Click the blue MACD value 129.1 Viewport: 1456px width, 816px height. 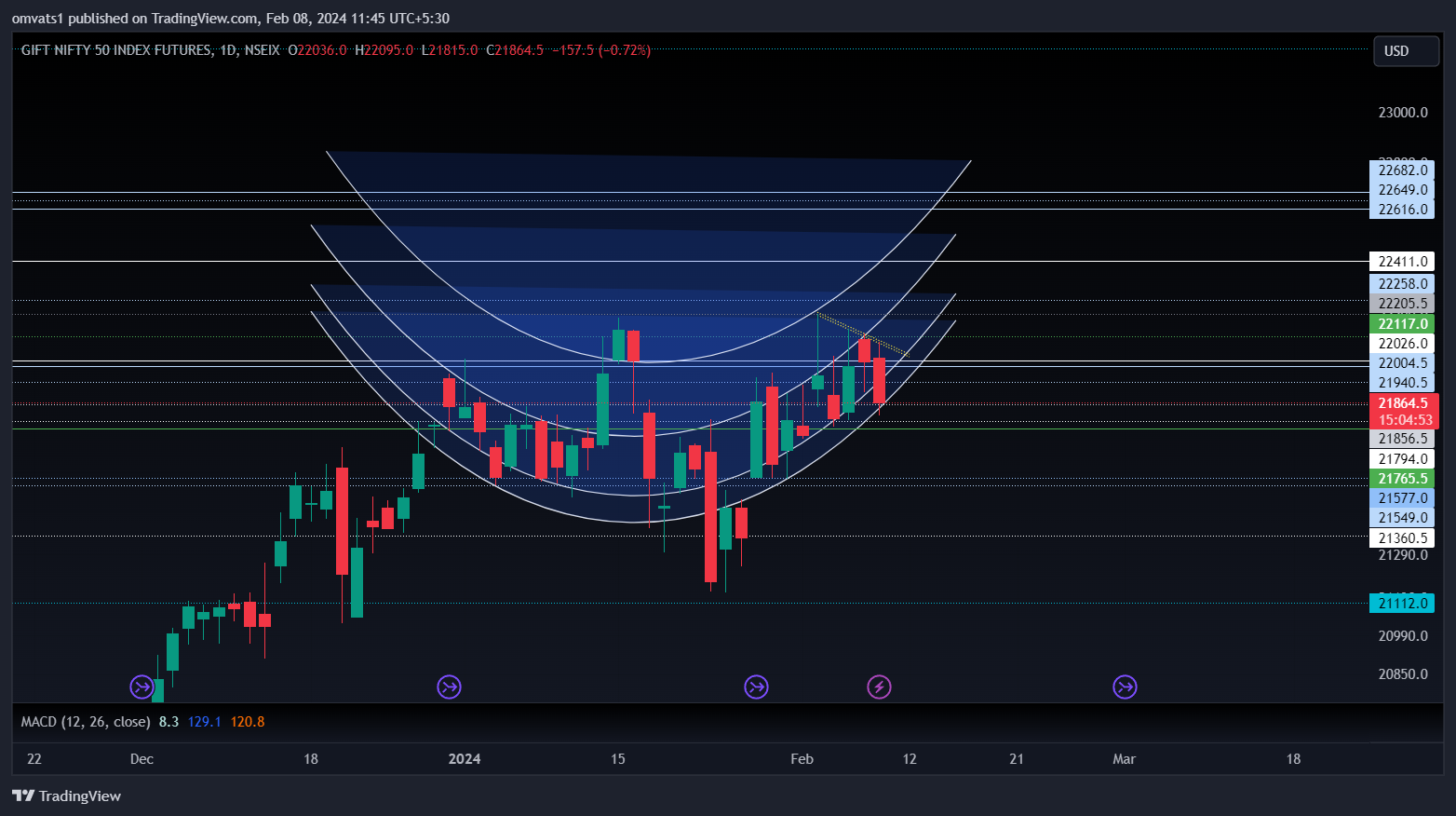(x=205, y=722)
